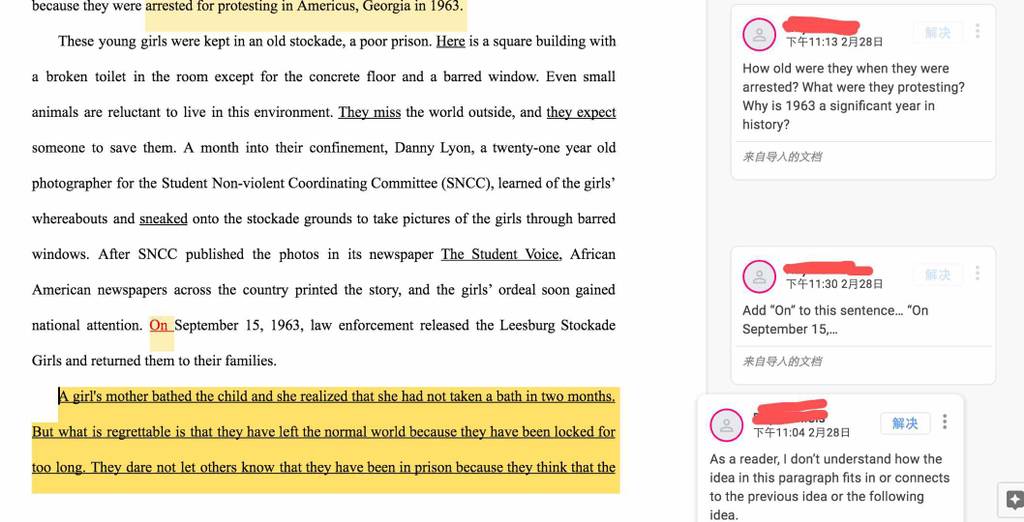Click 来自导入的文档 under the 11:13 comment

(x=782, y=157)
